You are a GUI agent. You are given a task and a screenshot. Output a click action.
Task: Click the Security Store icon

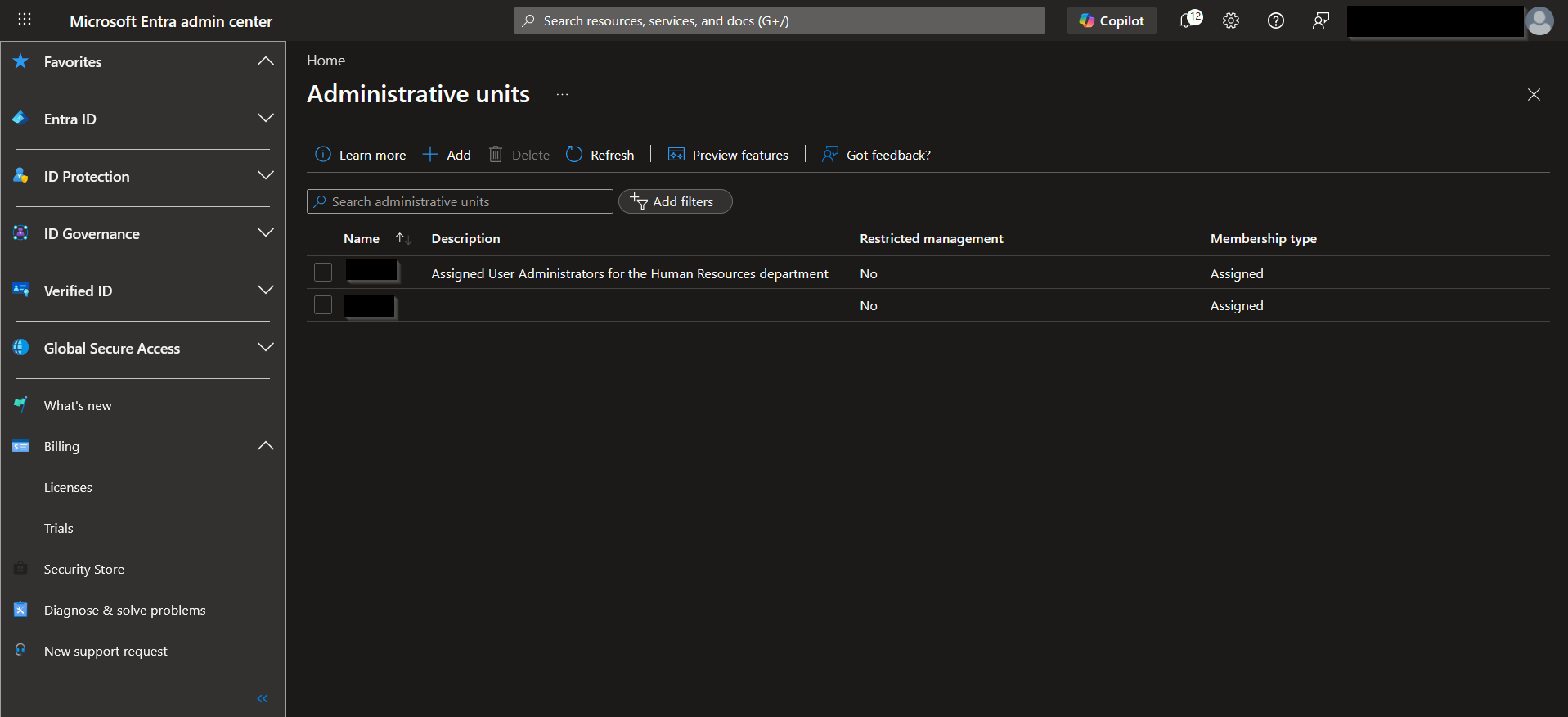pos(21,568)
